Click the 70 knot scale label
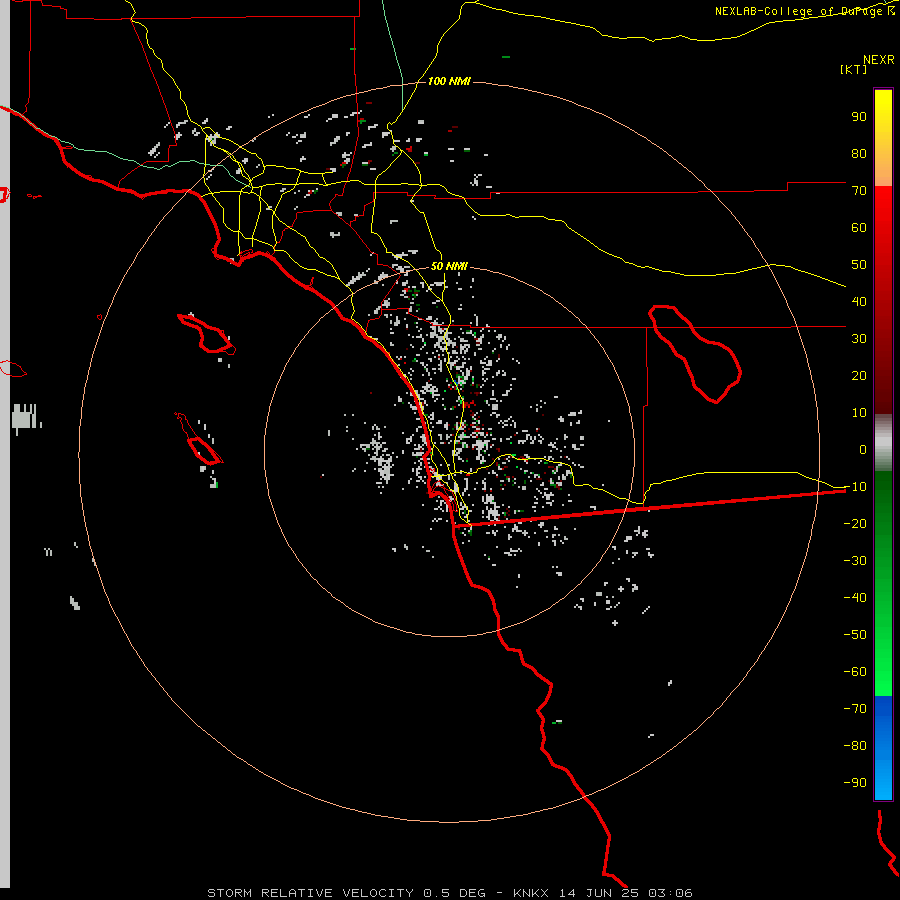Image resolution: width=900 pixels, height=900 pixels. (x=859, y=191)
